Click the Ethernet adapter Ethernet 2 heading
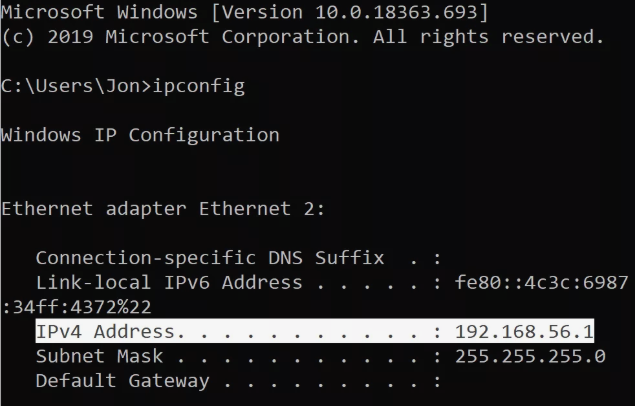The image size is (635, 406). tap(163, 209)
